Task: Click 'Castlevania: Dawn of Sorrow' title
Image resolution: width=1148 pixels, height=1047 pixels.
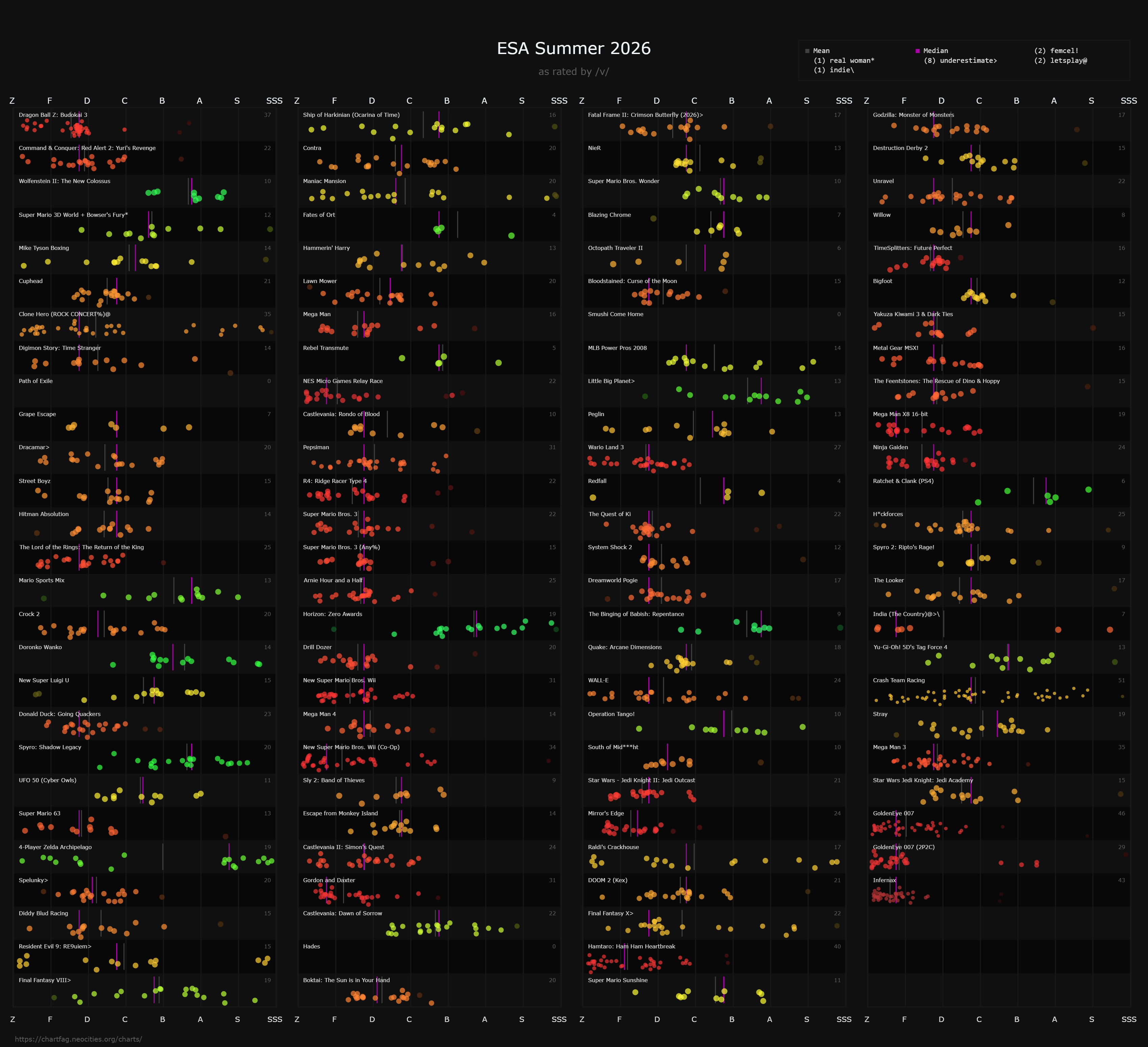Action: (x=343, y=913)
